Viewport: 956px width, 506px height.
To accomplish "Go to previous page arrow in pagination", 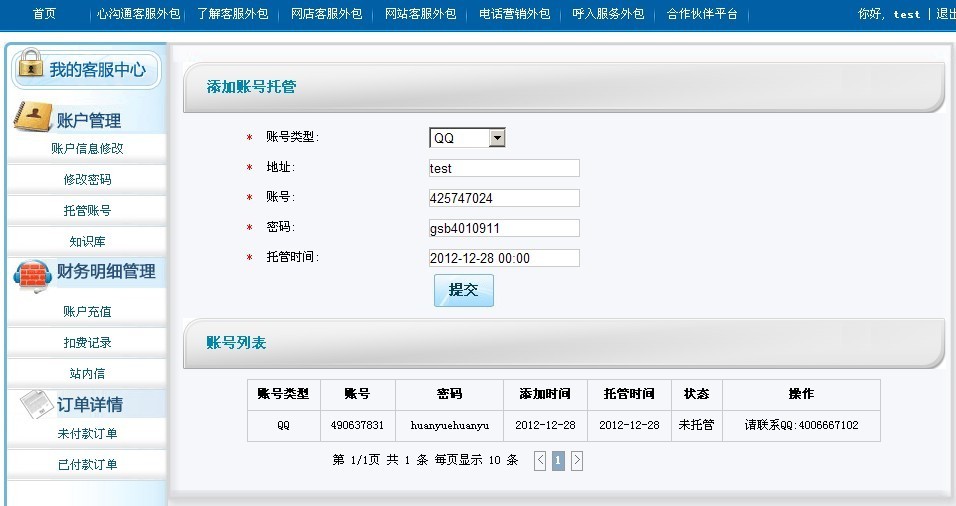I will (x=540, y=460).
